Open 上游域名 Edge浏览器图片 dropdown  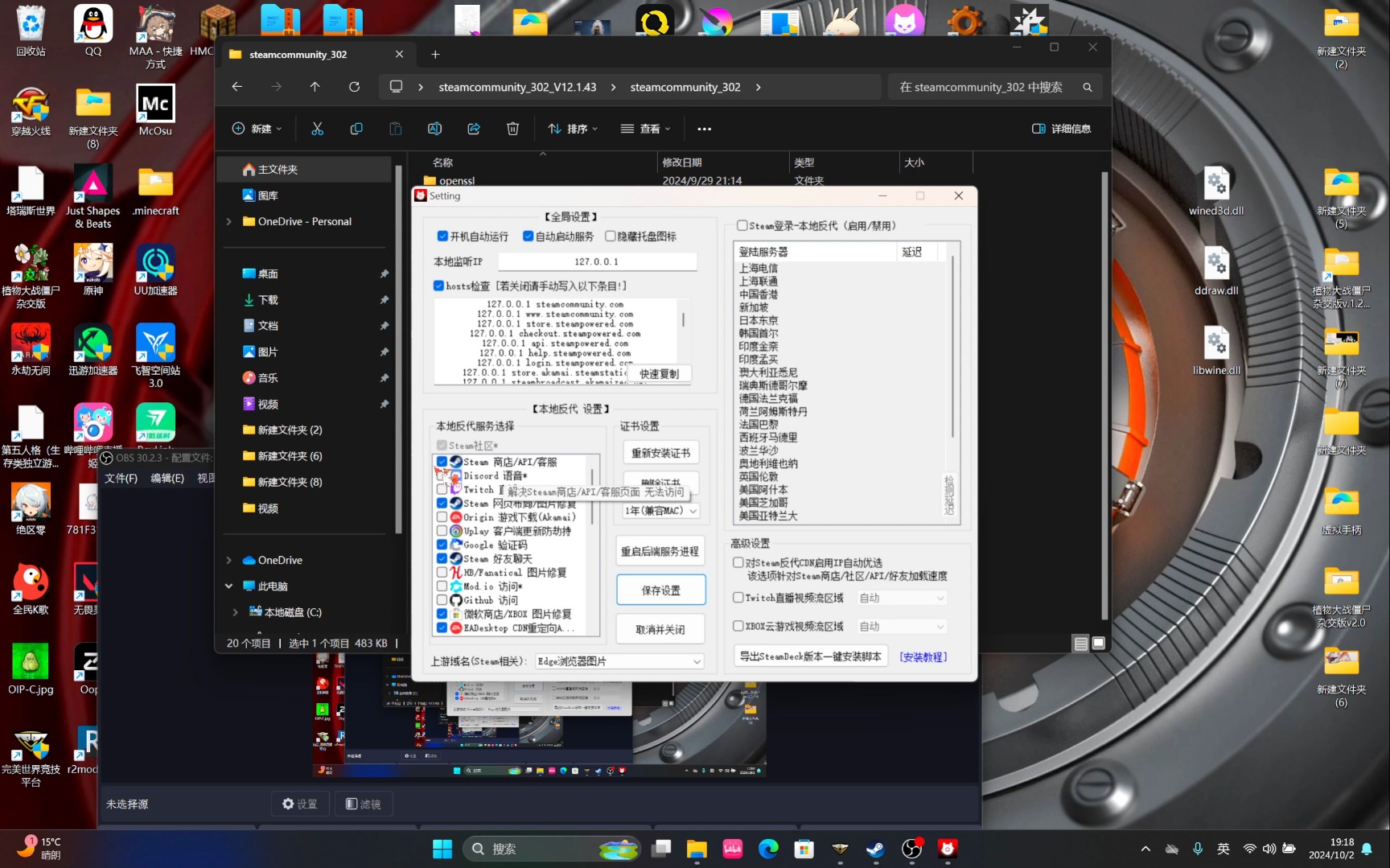pos(619,661)
